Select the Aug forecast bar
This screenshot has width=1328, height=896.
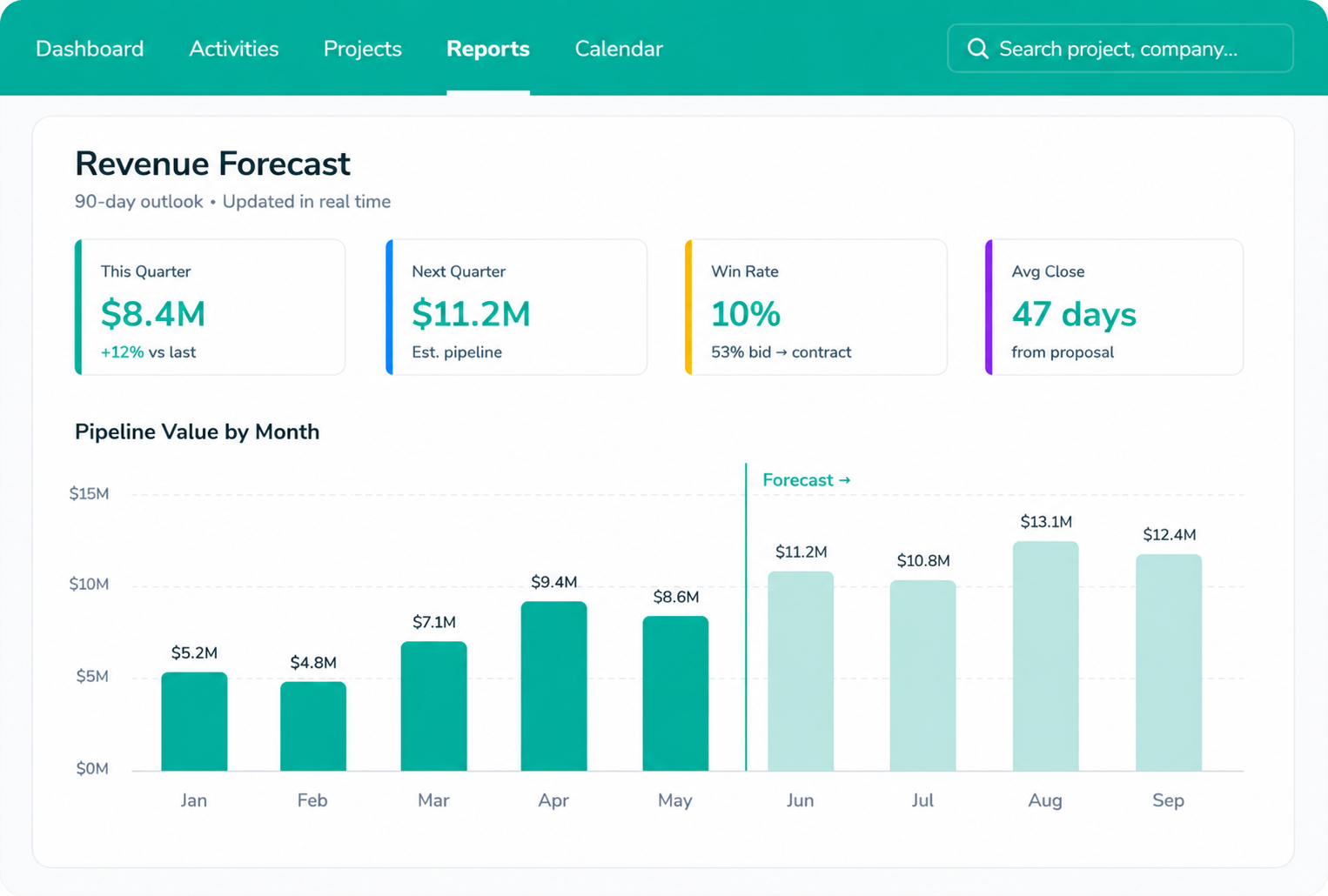[1045, 656]
